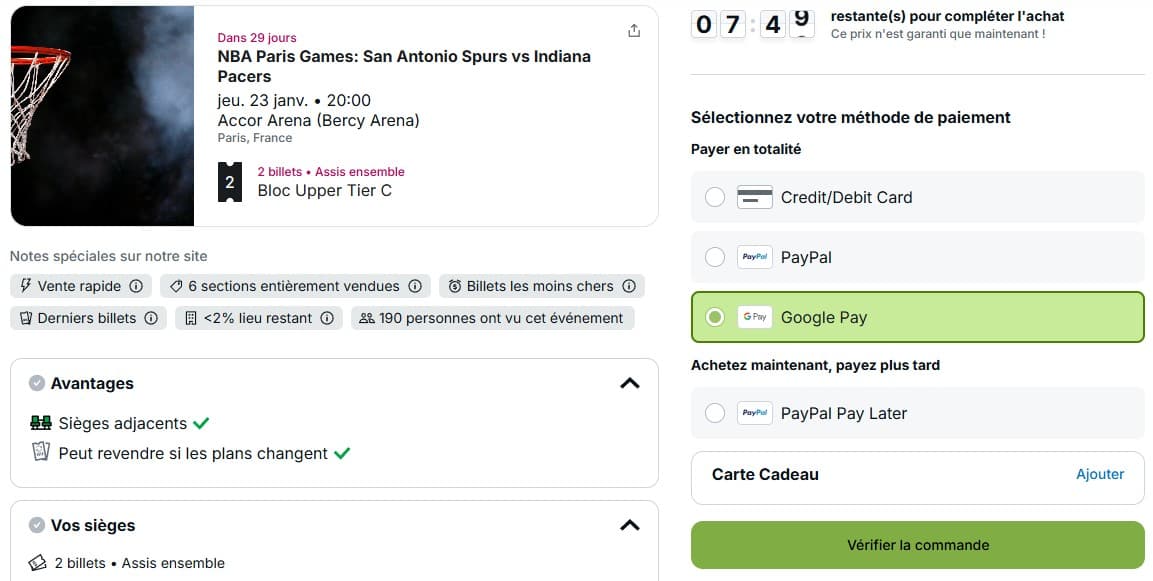Click the credit card logo in payment options
The image size is (1153, 581).
(x=755, y=197)
